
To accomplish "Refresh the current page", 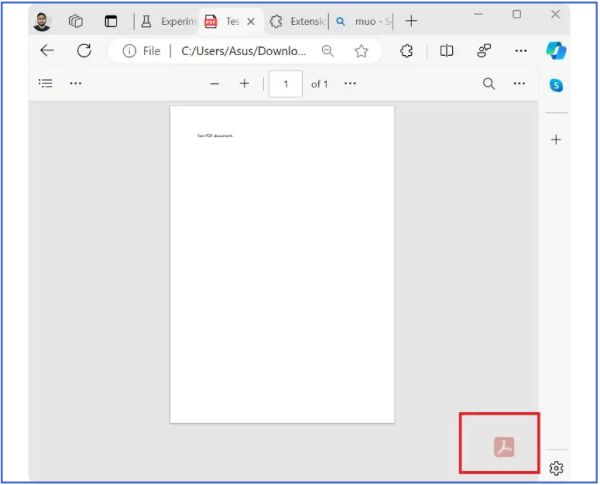I will click(84, 51).
